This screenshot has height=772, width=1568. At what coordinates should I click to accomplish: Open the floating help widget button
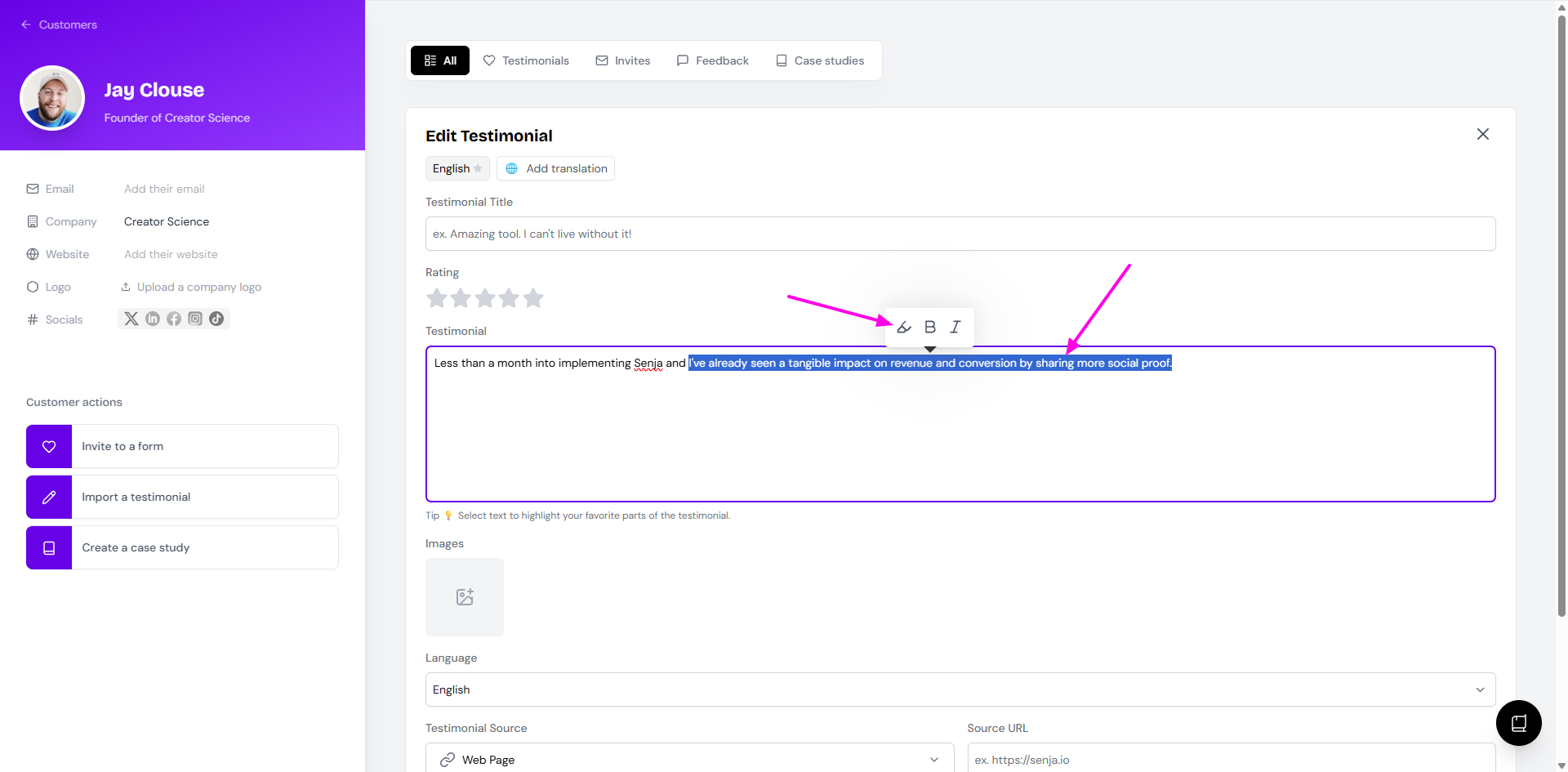[x=1518, y=723]
